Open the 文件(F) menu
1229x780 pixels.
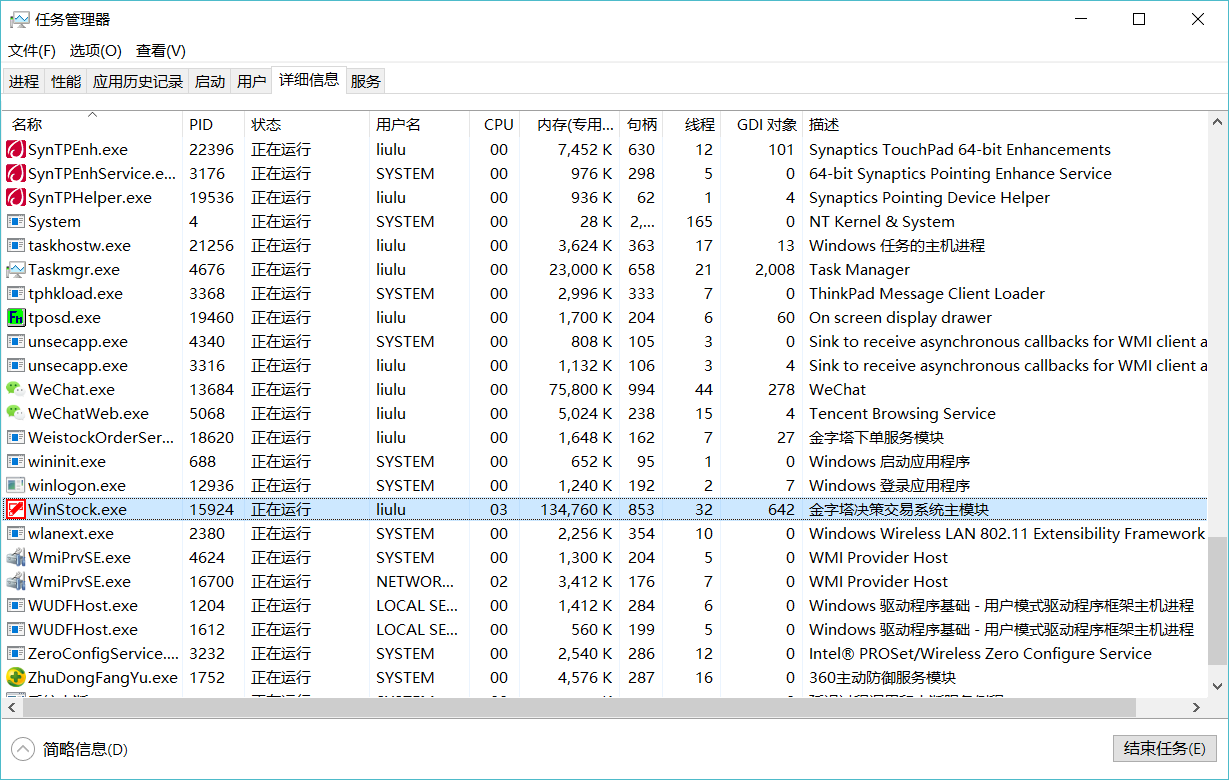[x=32, y=51]
